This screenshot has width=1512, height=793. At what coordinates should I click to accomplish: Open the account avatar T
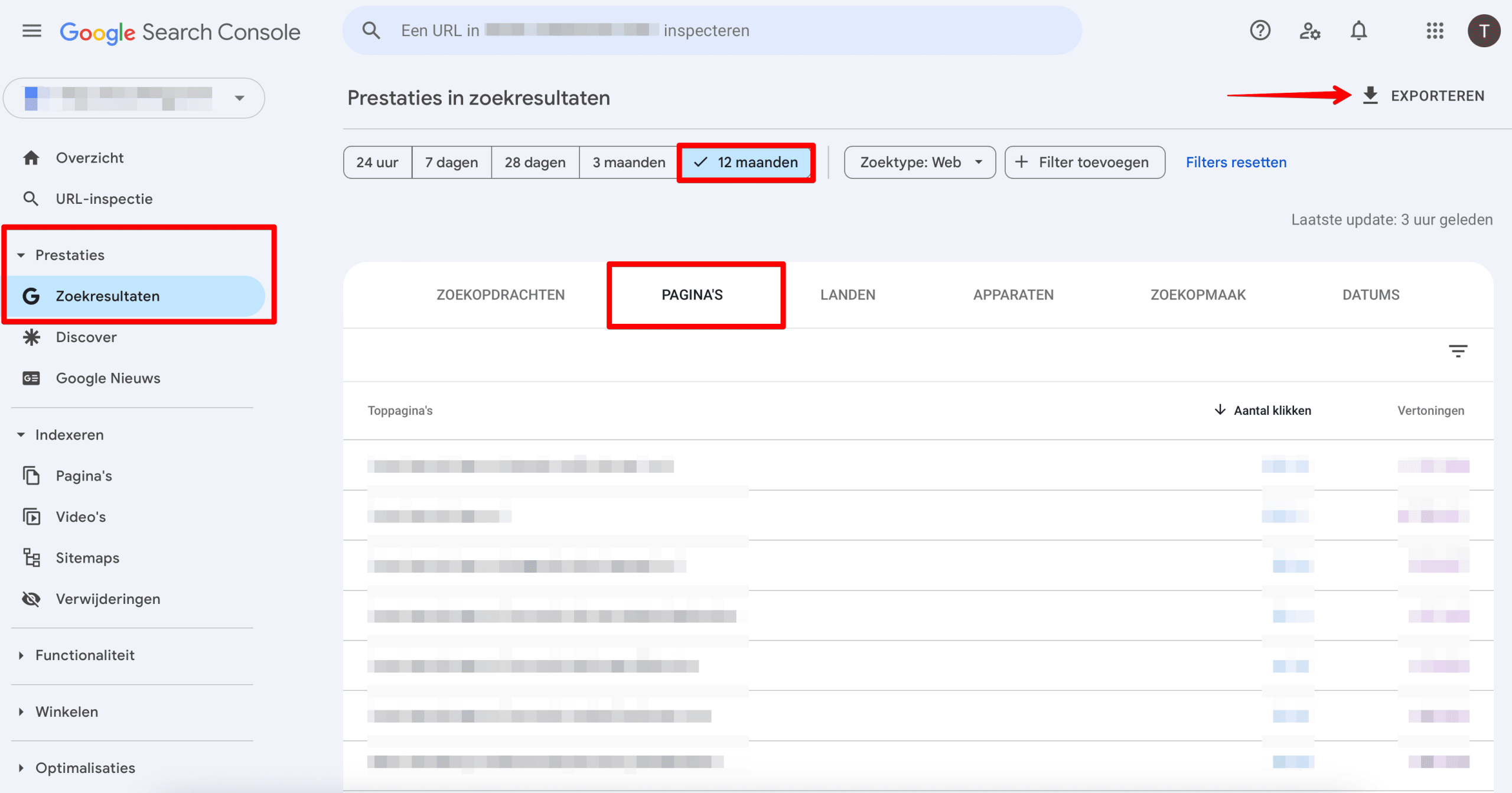pyautogui.click(x=1484, y=31)
